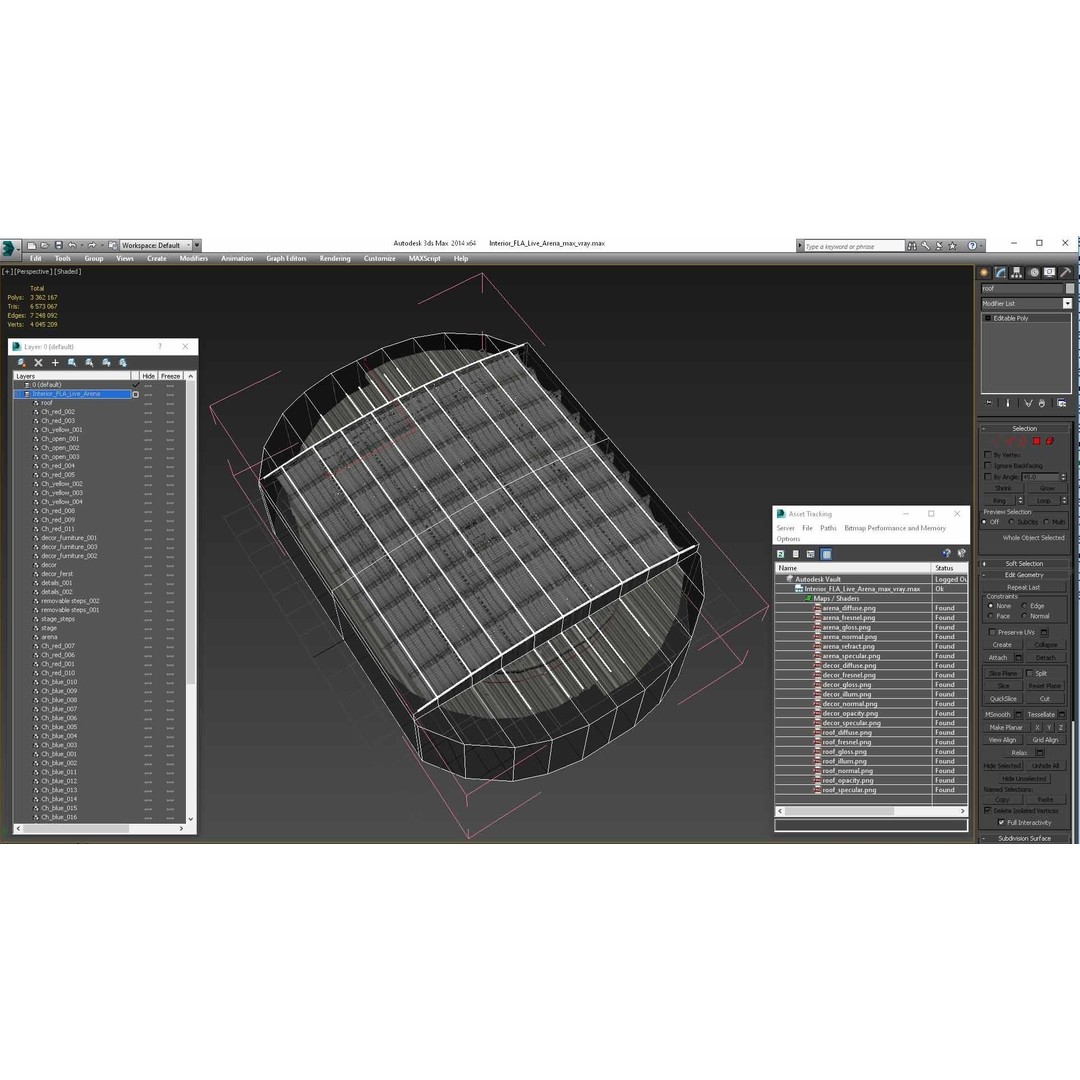
Task: Switch to the Display command panel
Action: point(1047,273)
